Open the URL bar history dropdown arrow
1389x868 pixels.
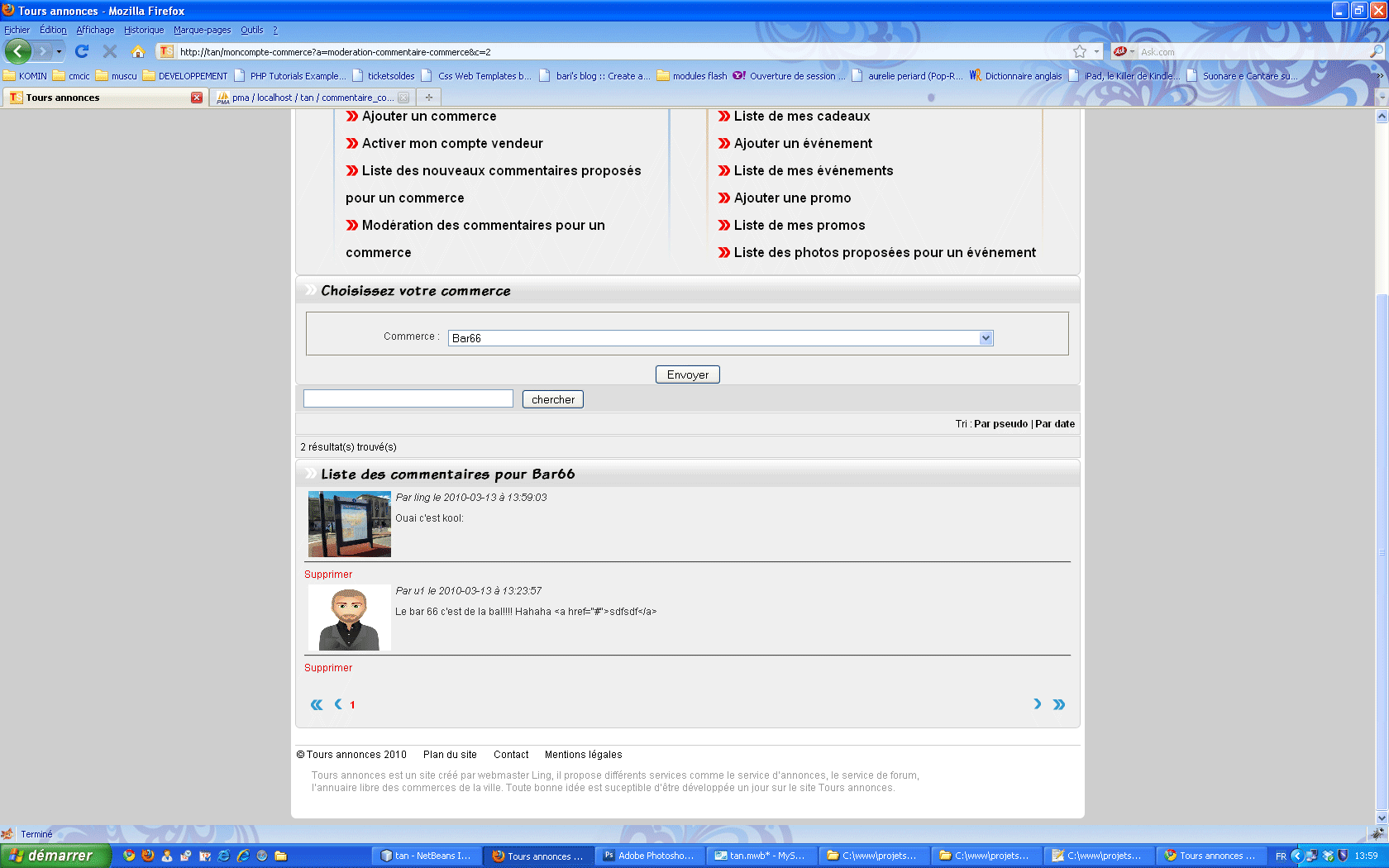(1097, 51)
